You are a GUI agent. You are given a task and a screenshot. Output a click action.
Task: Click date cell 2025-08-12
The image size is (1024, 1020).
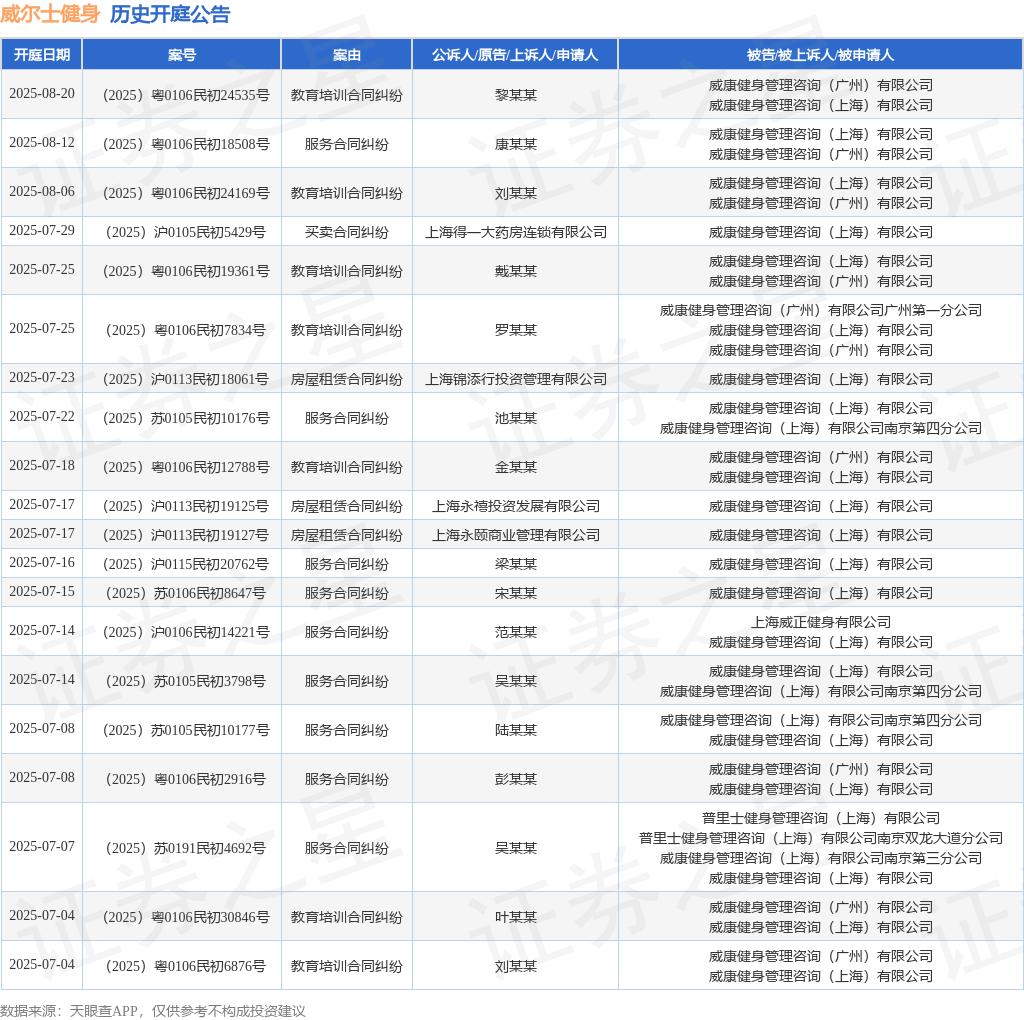42,142
